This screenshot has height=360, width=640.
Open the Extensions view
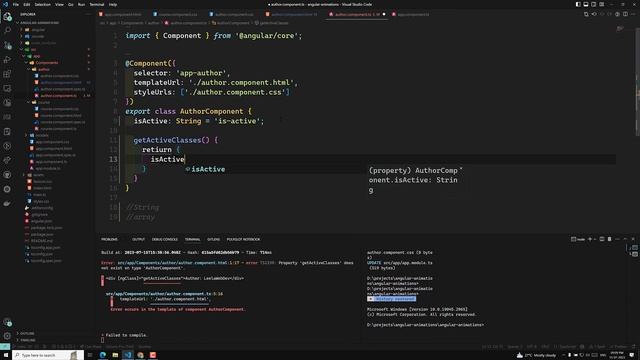(x=7, y=74)
